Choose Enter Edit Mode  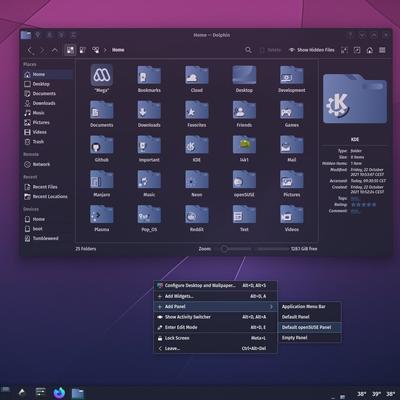coord(215,327)
